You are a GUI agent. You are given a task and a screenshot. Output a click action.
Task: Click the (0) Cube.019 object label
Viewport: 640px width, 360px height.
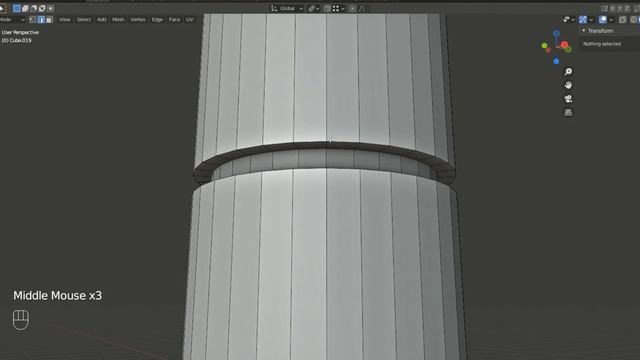point(17,40)
